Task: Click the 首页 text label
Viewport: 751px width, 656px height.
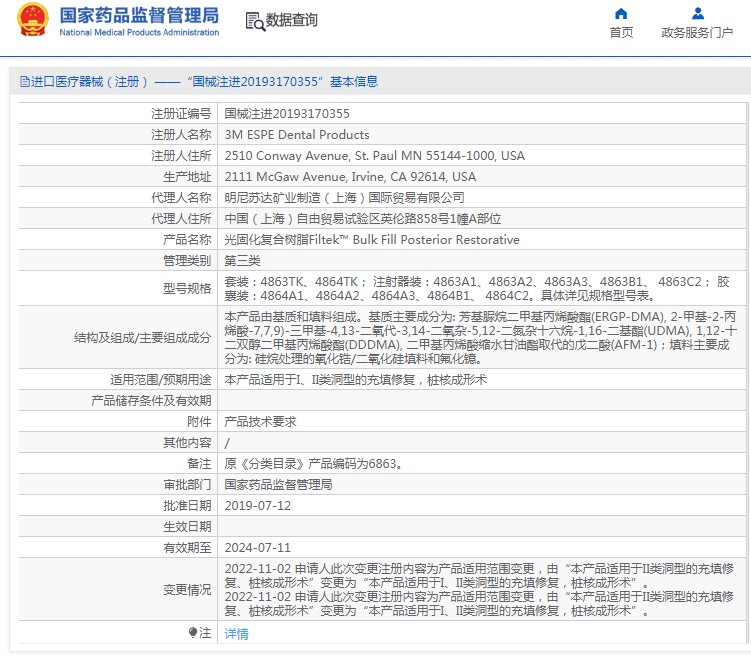Action: click(x=621, y=32)
